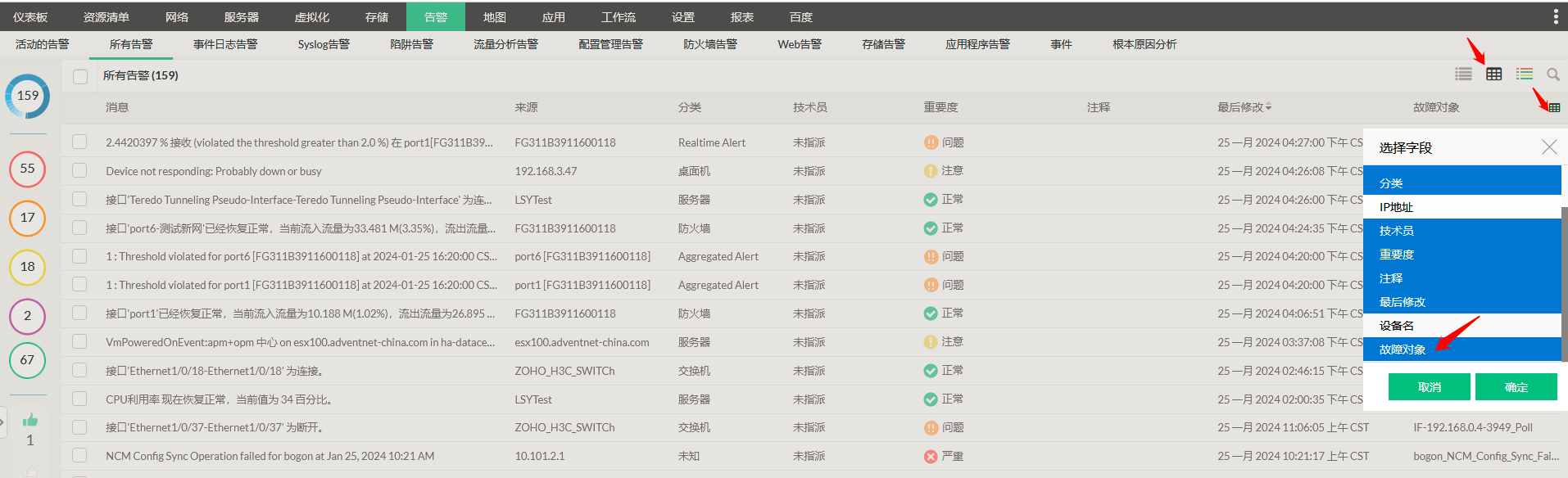Check the Teredo Tunneling alarm row

click(79, 199)
